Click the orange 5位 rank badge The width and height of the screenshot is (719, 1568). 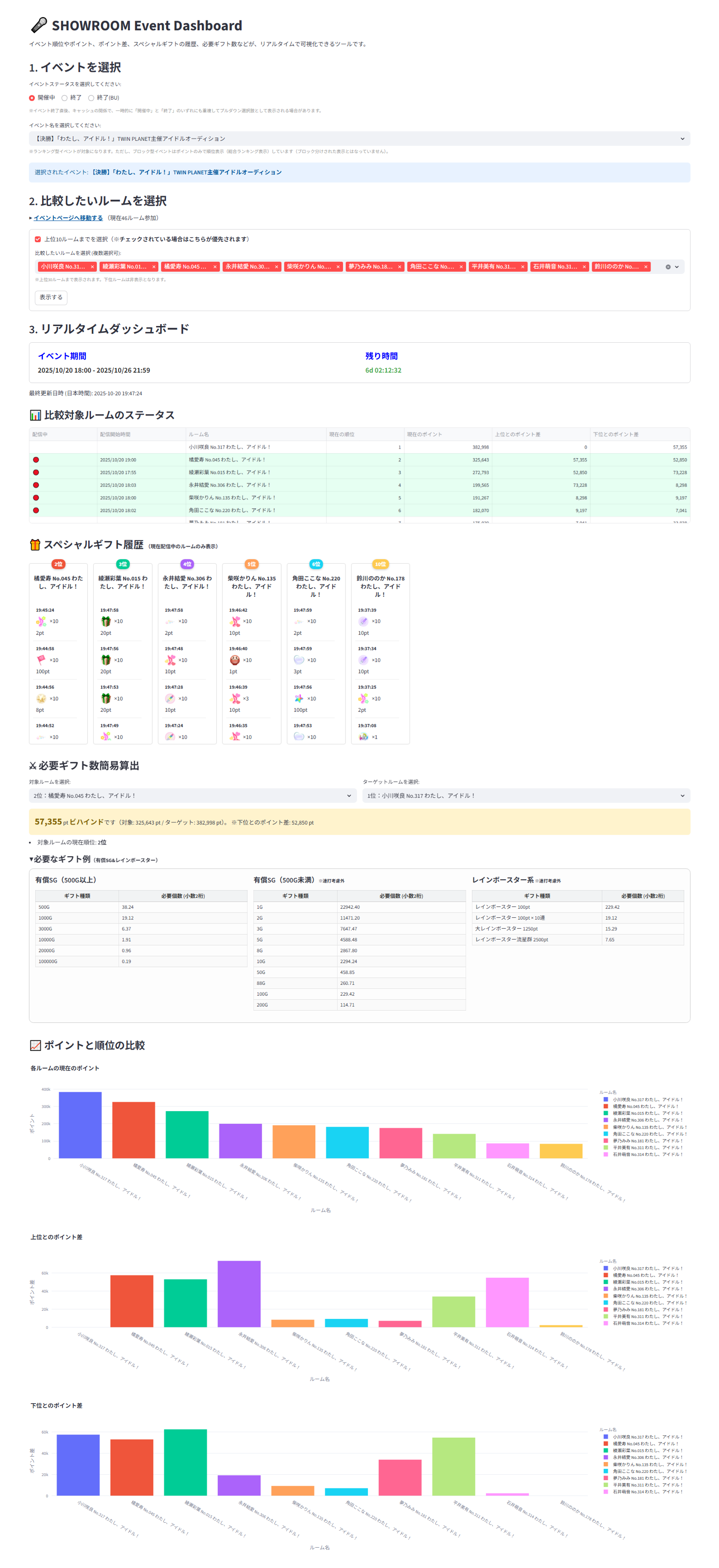(251, 564)
